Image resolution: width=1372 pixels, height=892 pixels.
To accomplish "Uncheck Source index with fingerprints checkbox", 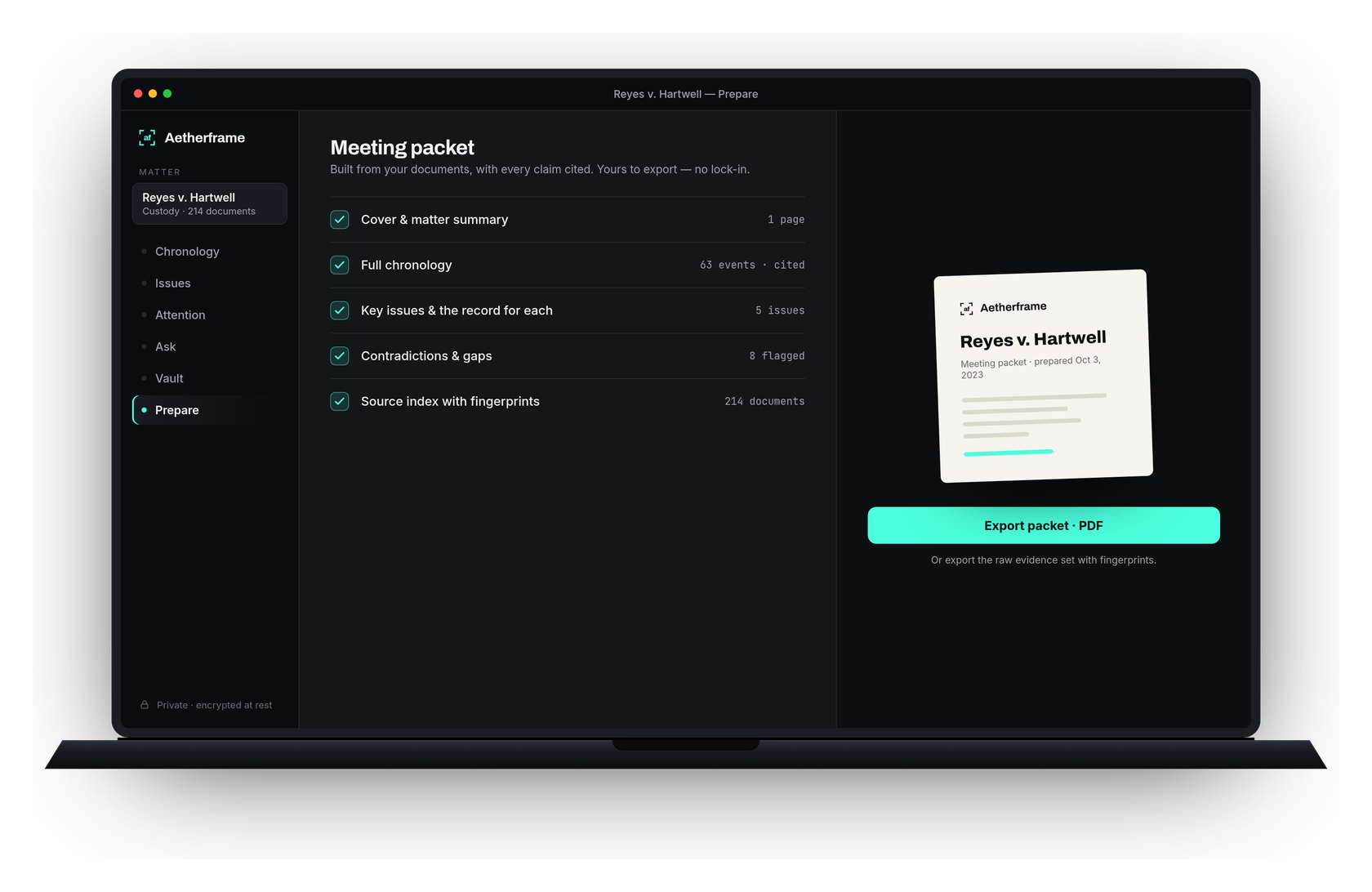I will click(x=340, y=401).
